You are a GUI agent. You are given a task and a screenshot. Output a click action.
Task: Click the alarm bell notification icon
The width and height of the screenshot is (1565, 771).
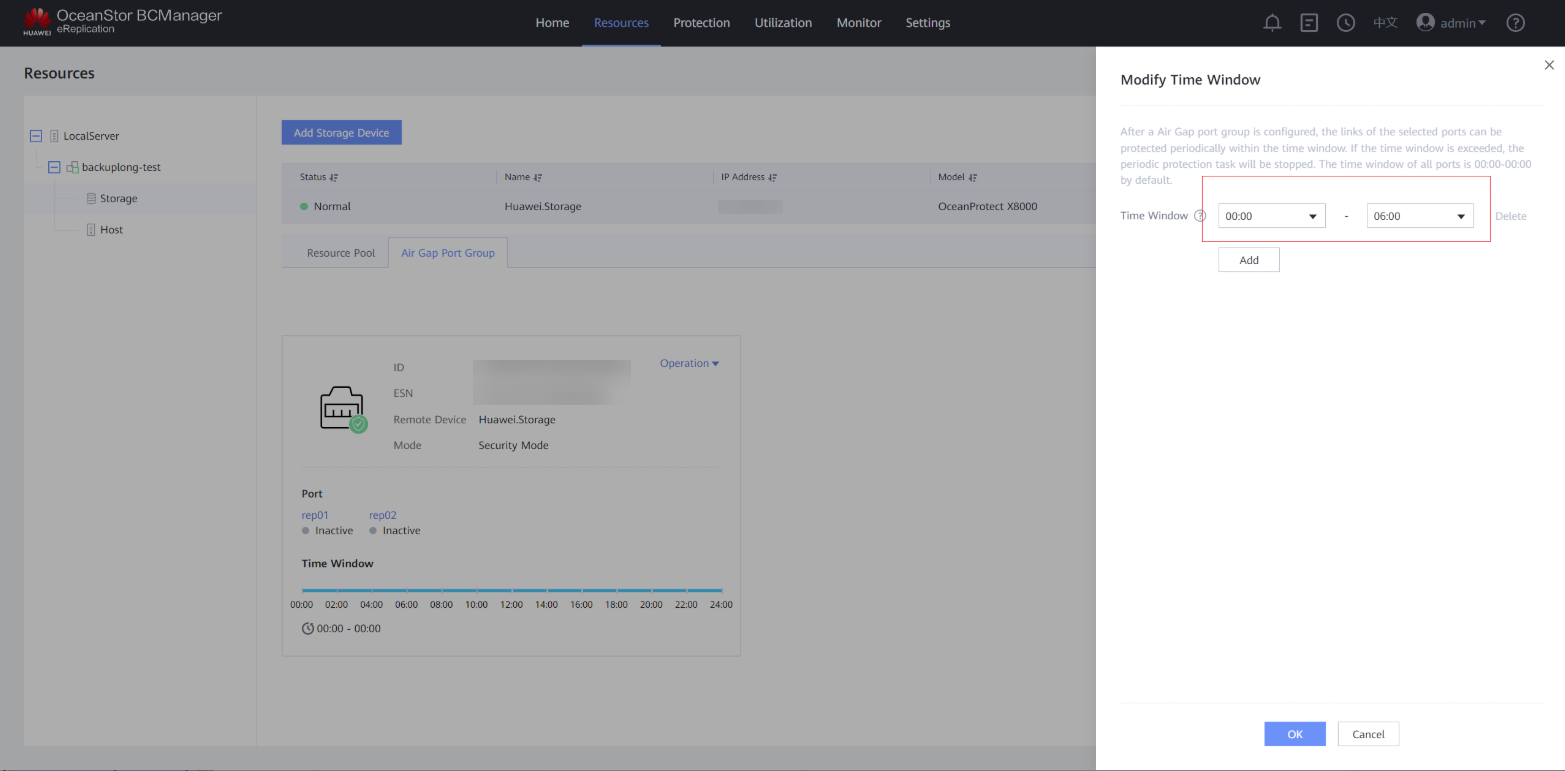(x=1272, y=23)
